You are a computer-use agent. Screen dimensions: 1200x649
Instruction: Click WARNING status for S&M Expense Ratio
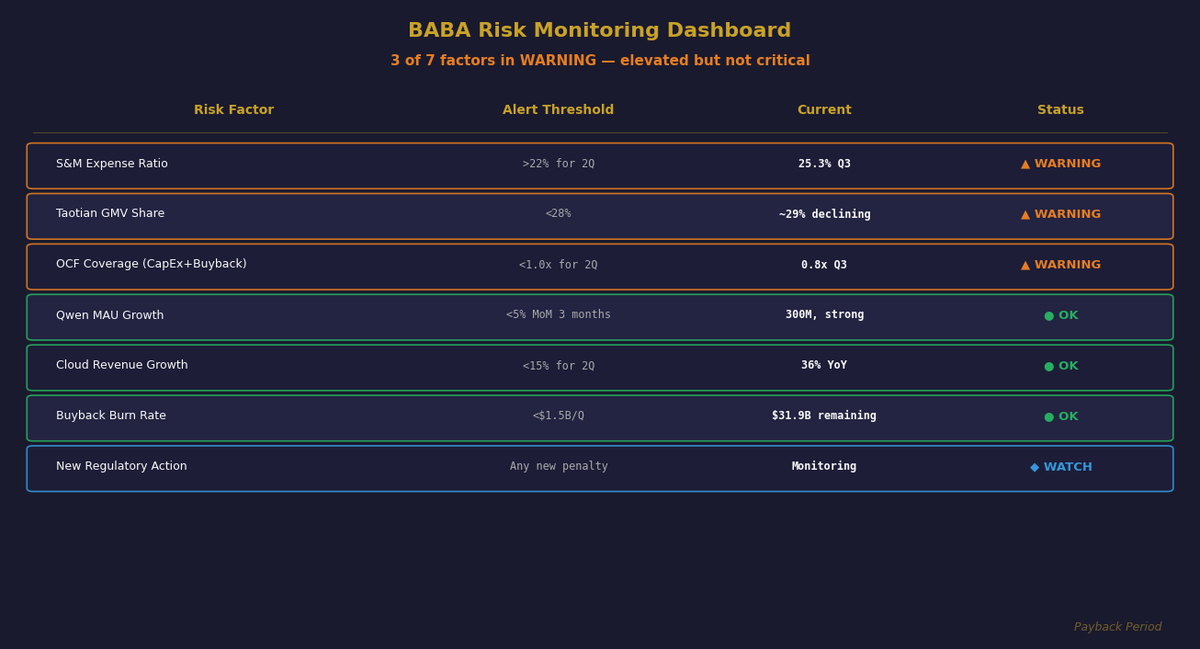pyautogui.click(x=1061, y=164)
